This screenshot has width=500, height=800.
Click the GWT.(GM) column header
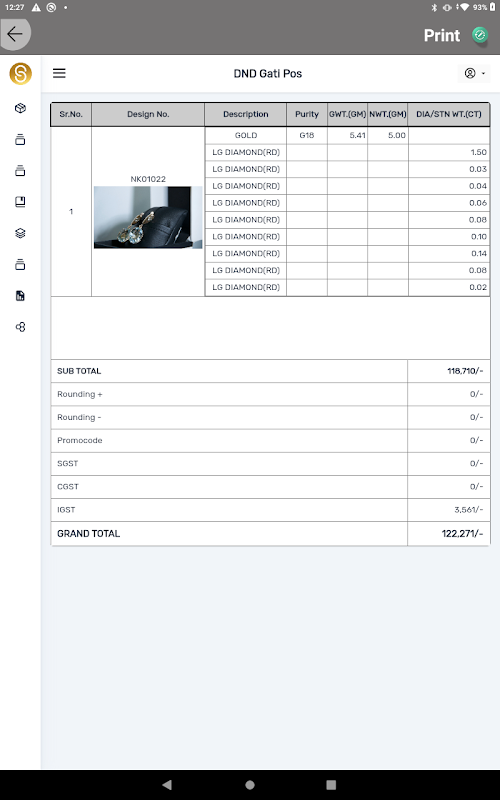point(347,114)
